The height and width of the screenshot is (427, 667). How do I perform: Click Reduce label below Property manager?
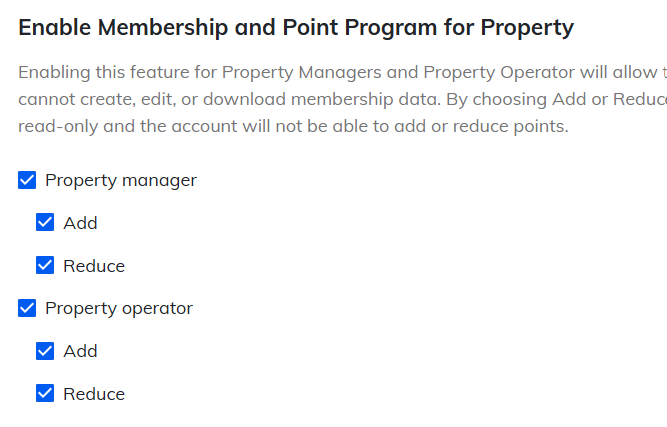coord(94,266)
